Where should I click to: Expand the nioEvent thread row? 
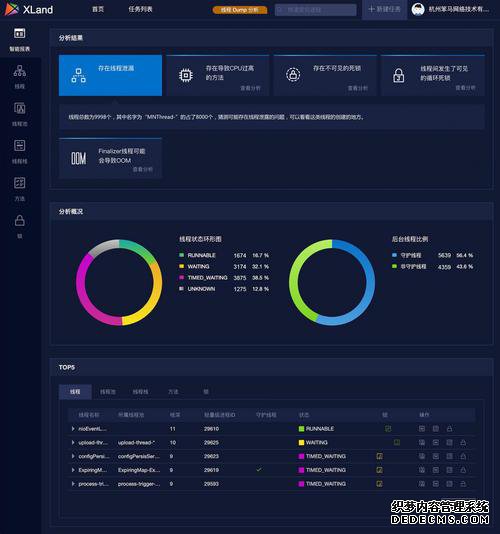(73, 429)
